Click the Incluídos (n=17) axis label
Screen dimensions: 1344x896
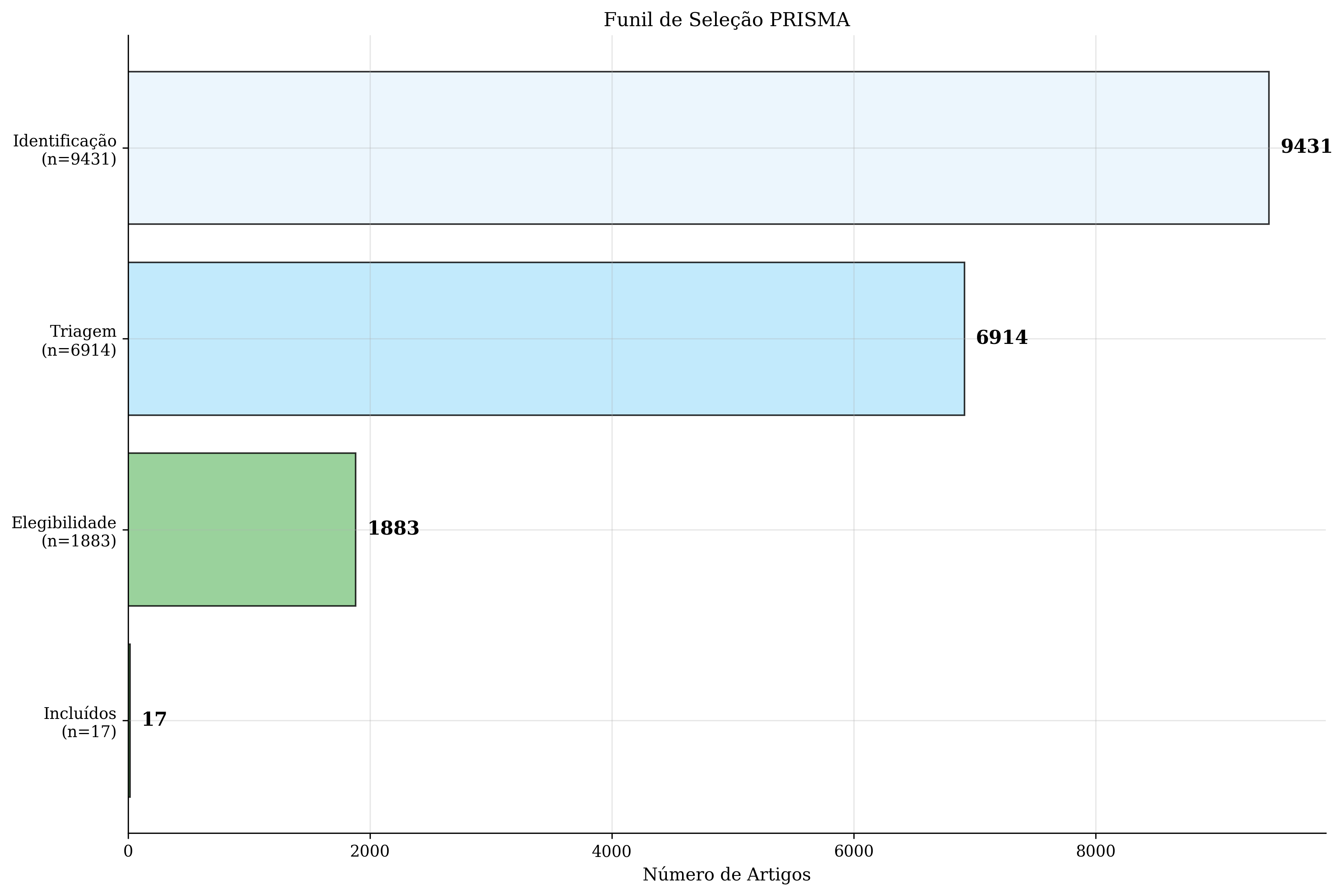80,722
